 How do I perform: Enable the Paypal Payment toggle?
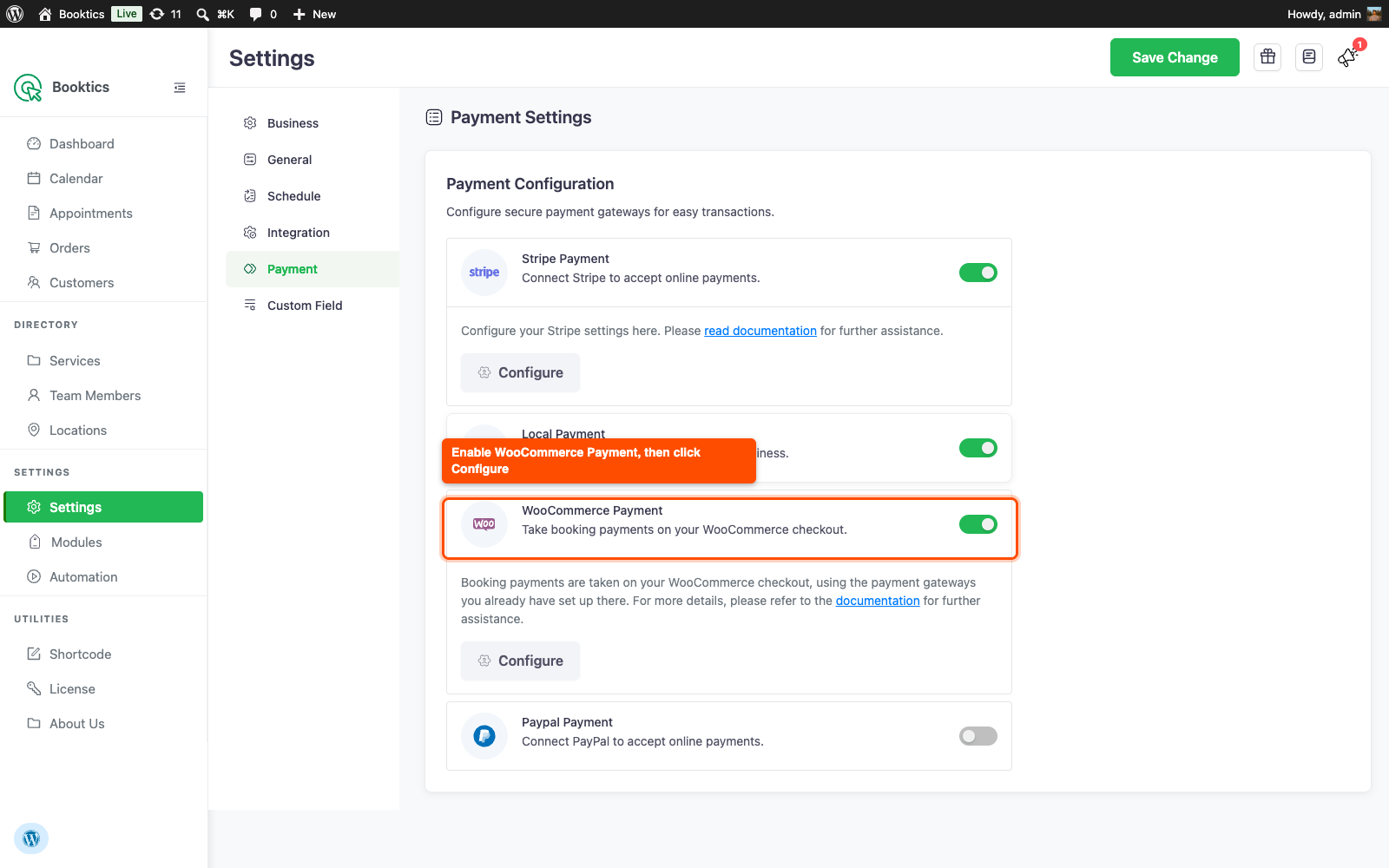978,736
